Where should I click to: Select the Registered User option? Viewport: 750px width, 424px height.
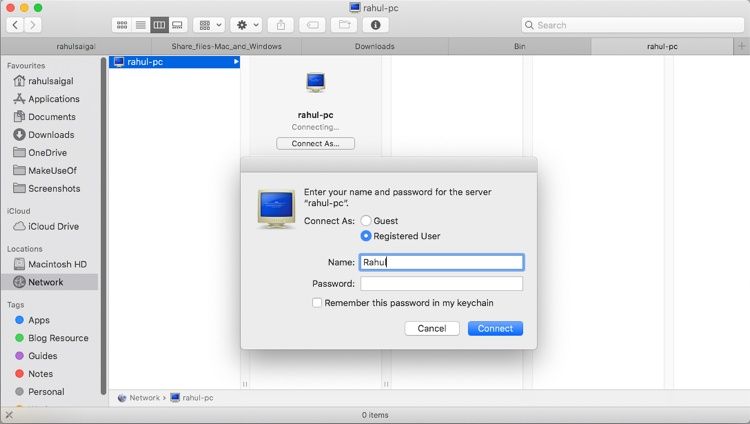click(x=366, y=236)
